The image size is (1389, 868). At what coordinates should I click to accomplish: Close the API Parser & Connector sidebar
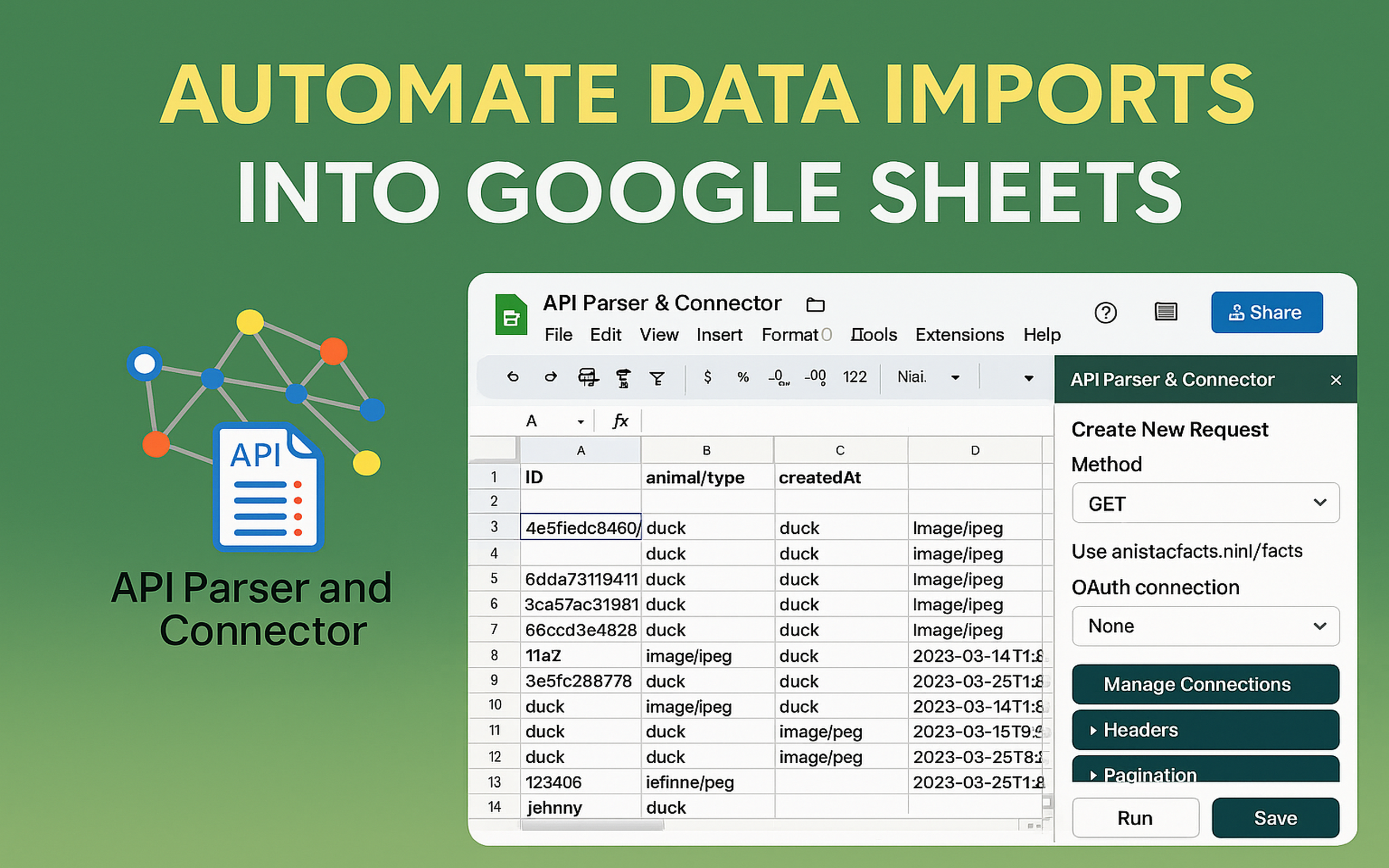click(1336, 380)
